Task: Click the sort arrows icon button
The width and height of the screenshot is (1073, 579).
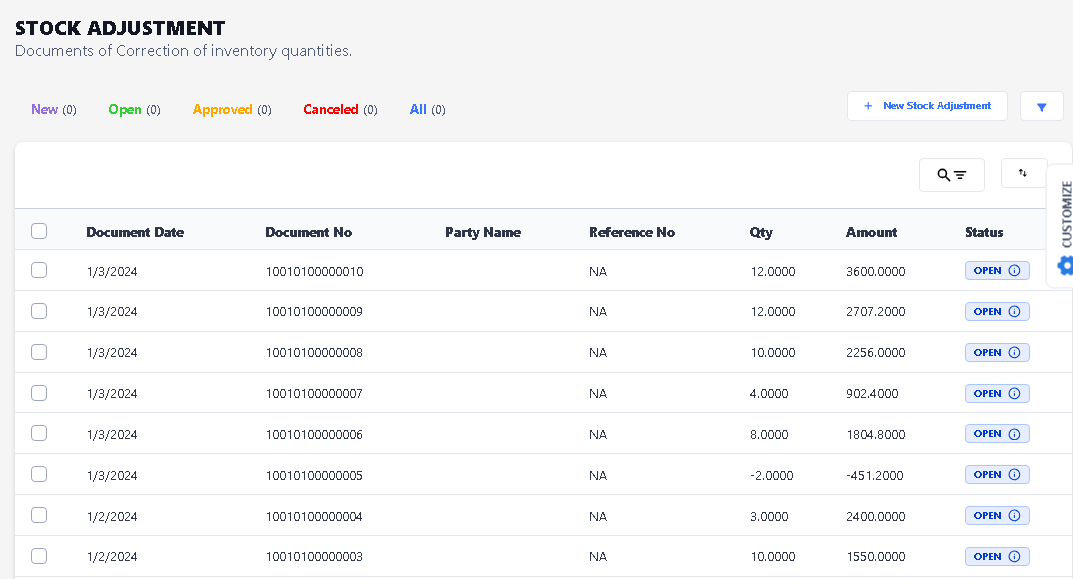Action: click(1022, 173)
